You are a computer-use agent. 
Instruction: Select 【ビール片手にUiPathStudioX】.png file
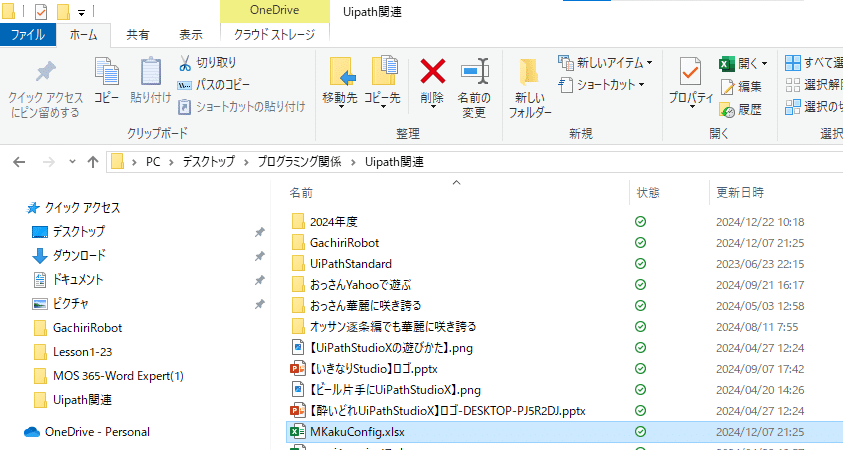coord(385,390)
